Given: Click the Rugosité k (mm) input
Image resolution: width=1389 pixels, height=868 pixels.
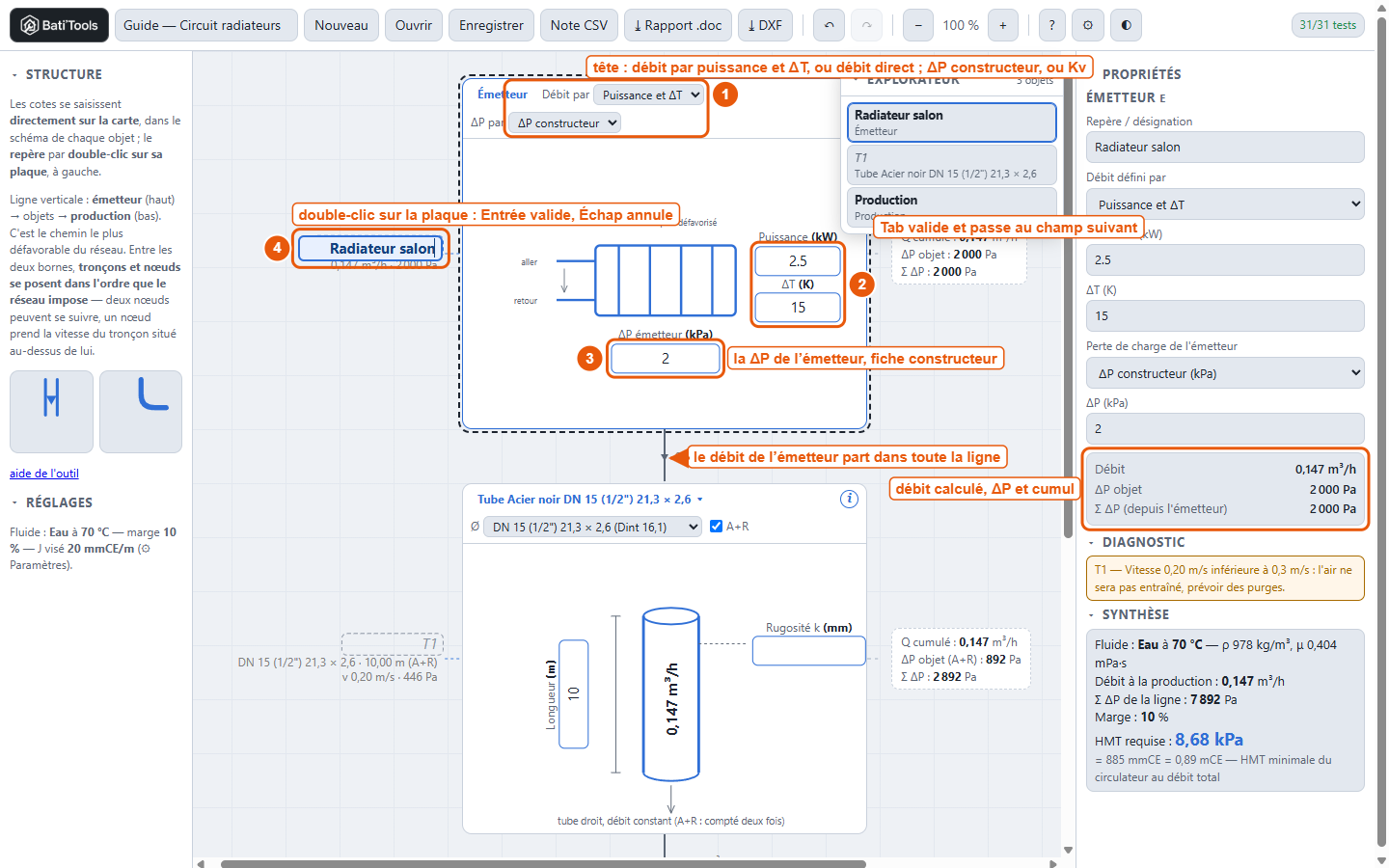Looking at the screenshot, I should (808, 651).
